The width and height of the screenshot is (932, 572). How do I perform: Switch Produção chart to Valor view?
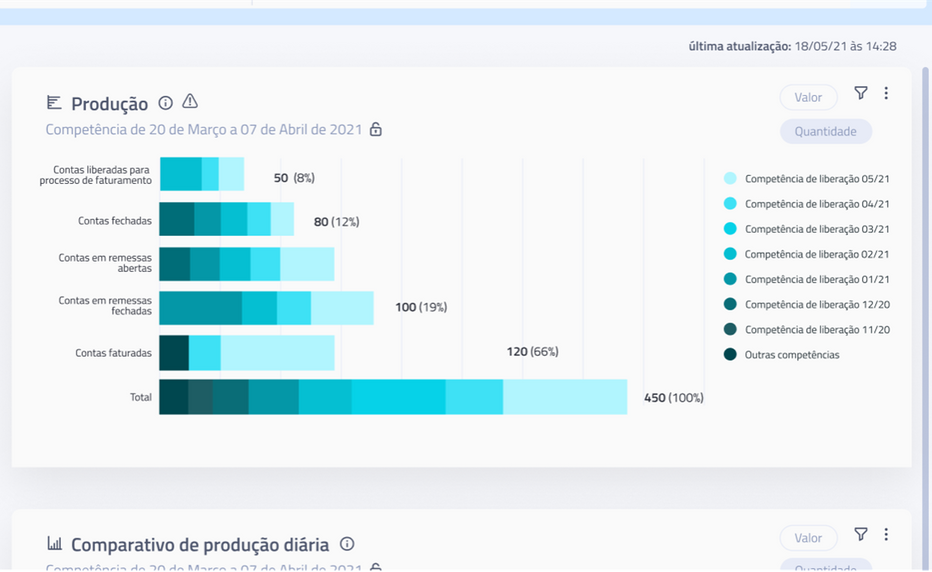808,97
